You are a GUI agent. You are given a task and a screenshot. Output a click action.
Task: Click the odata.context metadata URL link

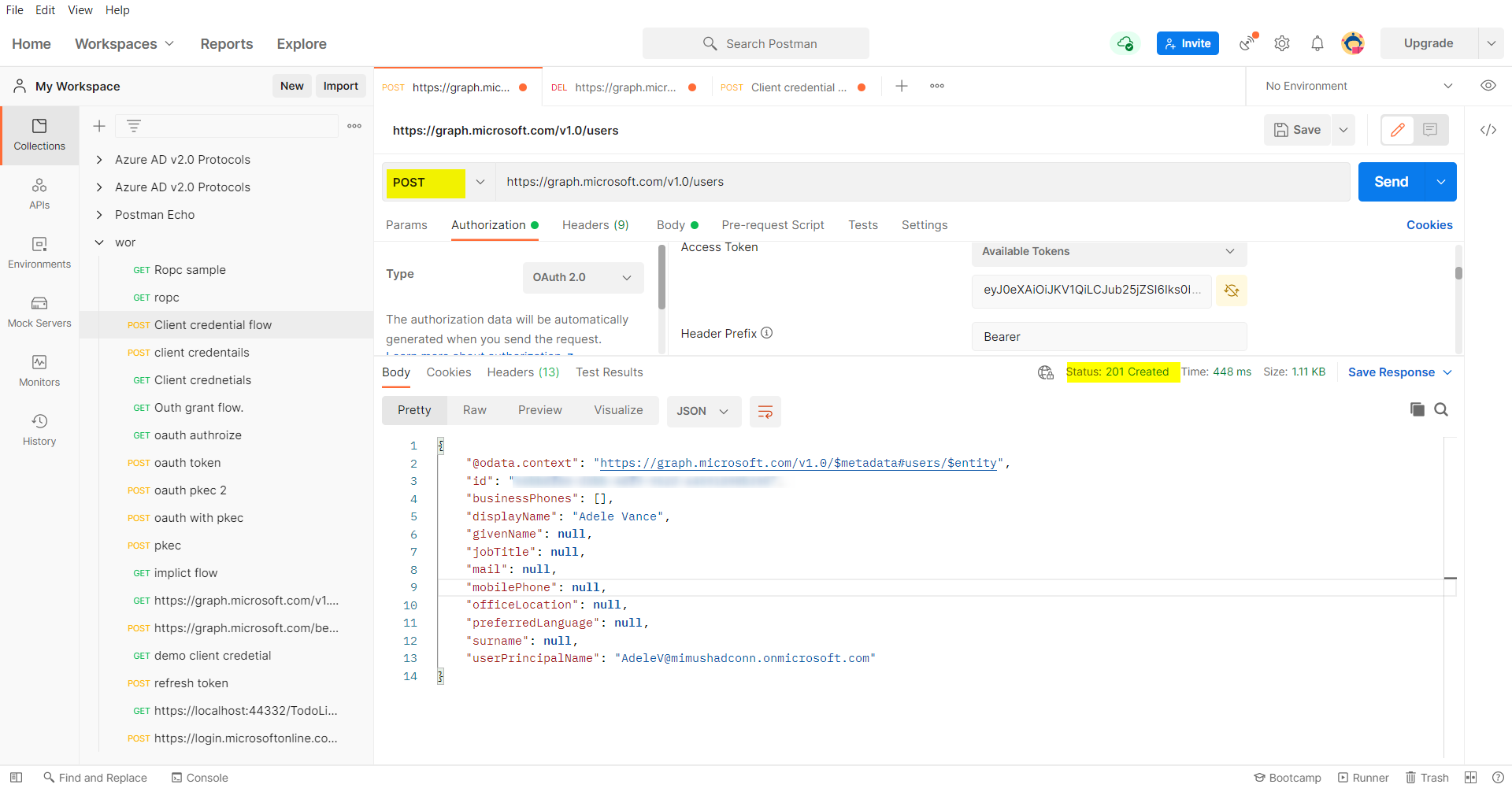pos(798,463)
